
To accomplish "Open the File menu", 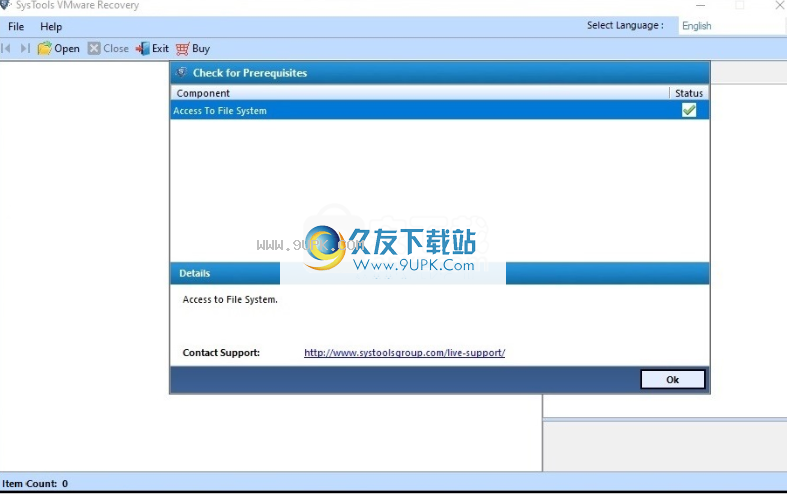I will pyautogui.click(x=16, y=27).
